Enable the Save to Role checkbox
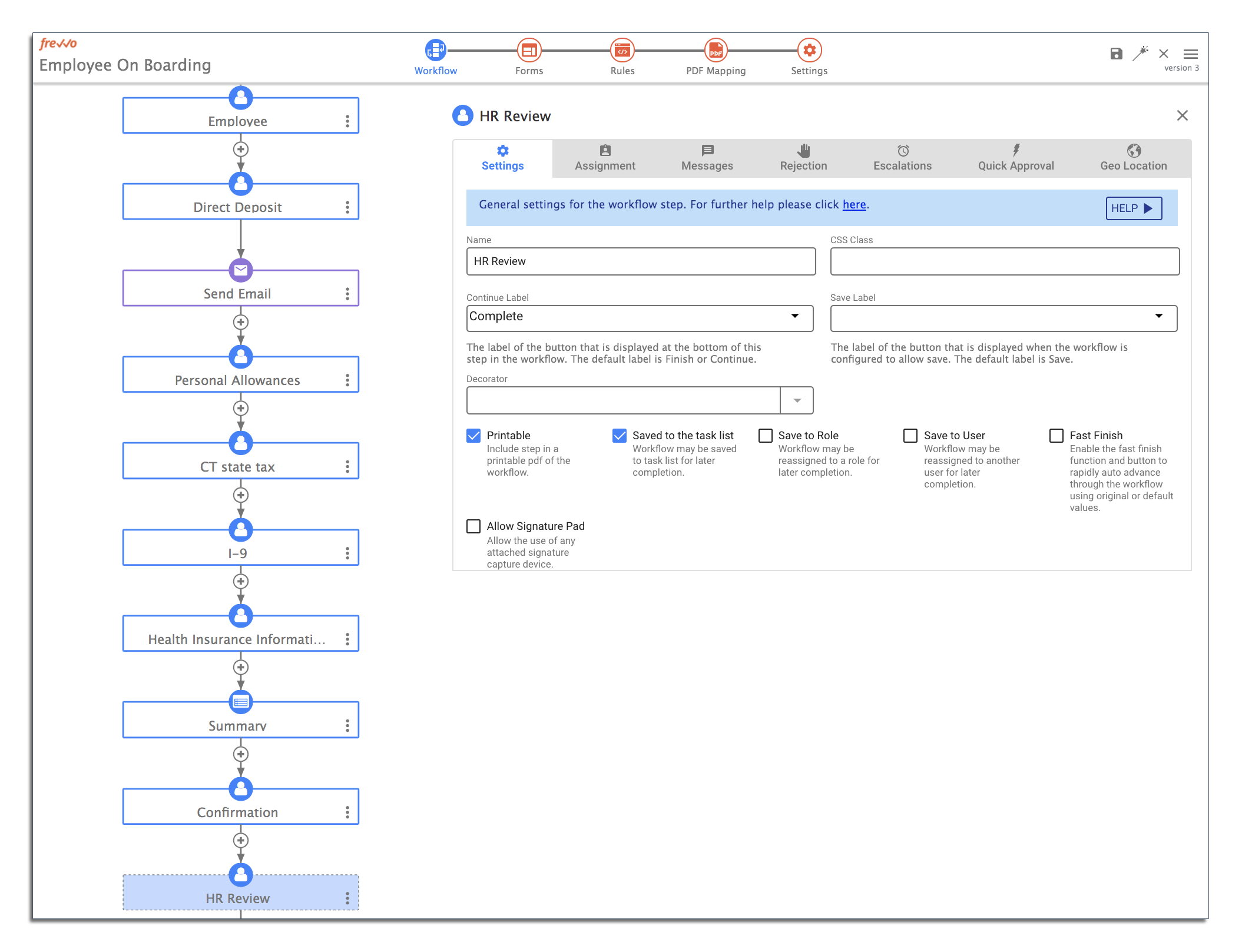Viewport: 1242px width, 952px height. click(x=766, y=436)
